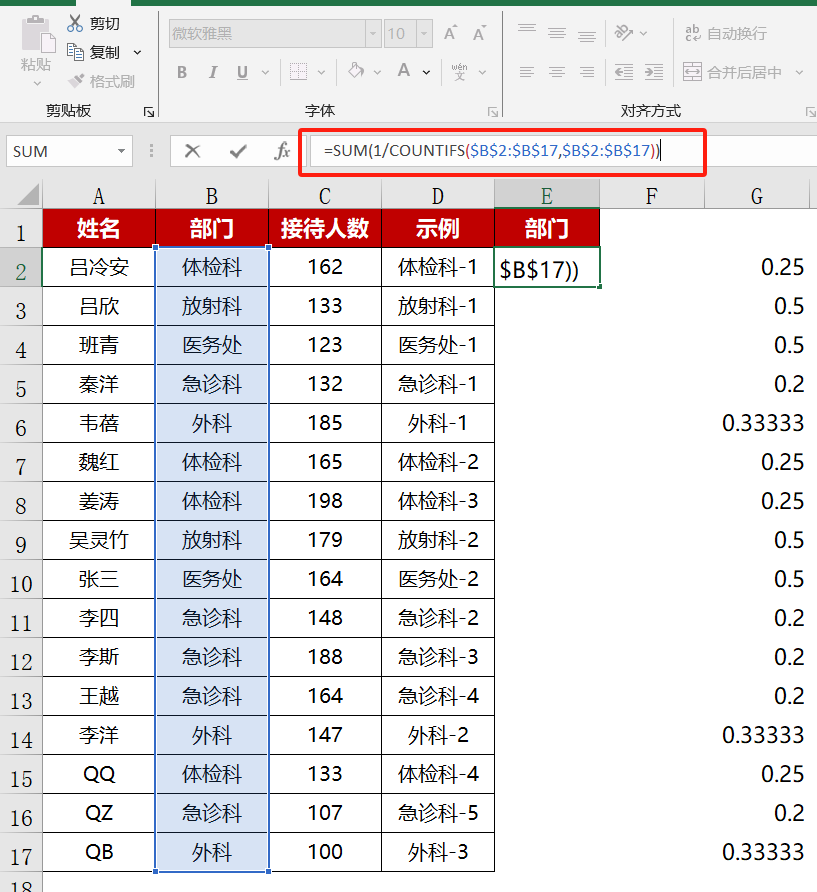This screenshot has width=817, height=892.
Task: Click the align left icon
Action: pos(527,72)
